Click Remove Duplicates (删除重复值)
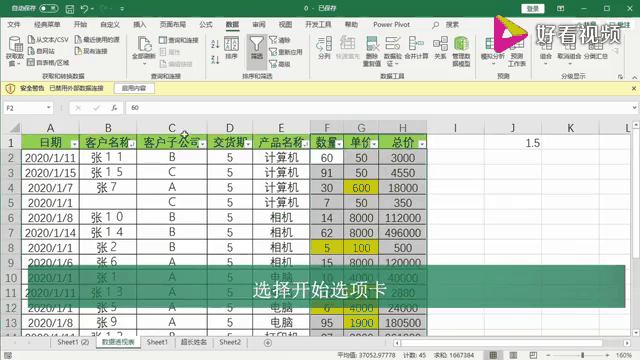 [371, 51]
